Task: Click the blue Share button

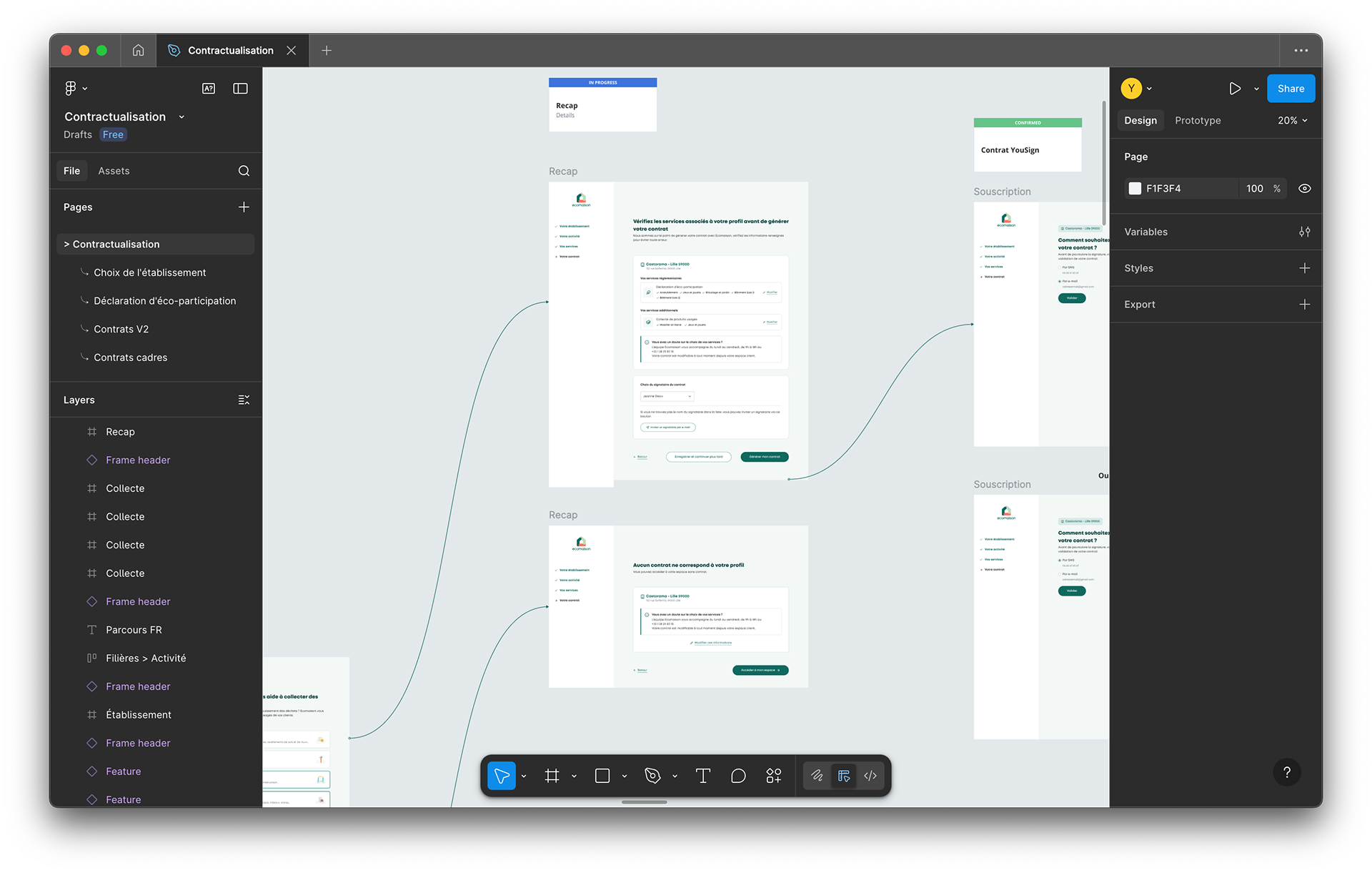Action: [1291, 89]
